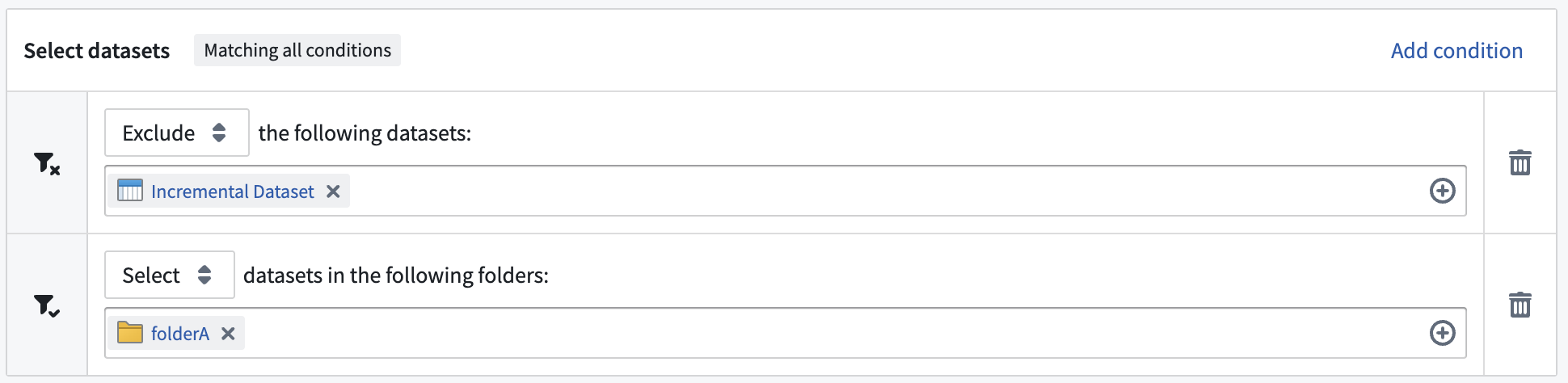1568x383 pixels.
Task: Open the Incremental Dataset link
Action: pos(232,191)
